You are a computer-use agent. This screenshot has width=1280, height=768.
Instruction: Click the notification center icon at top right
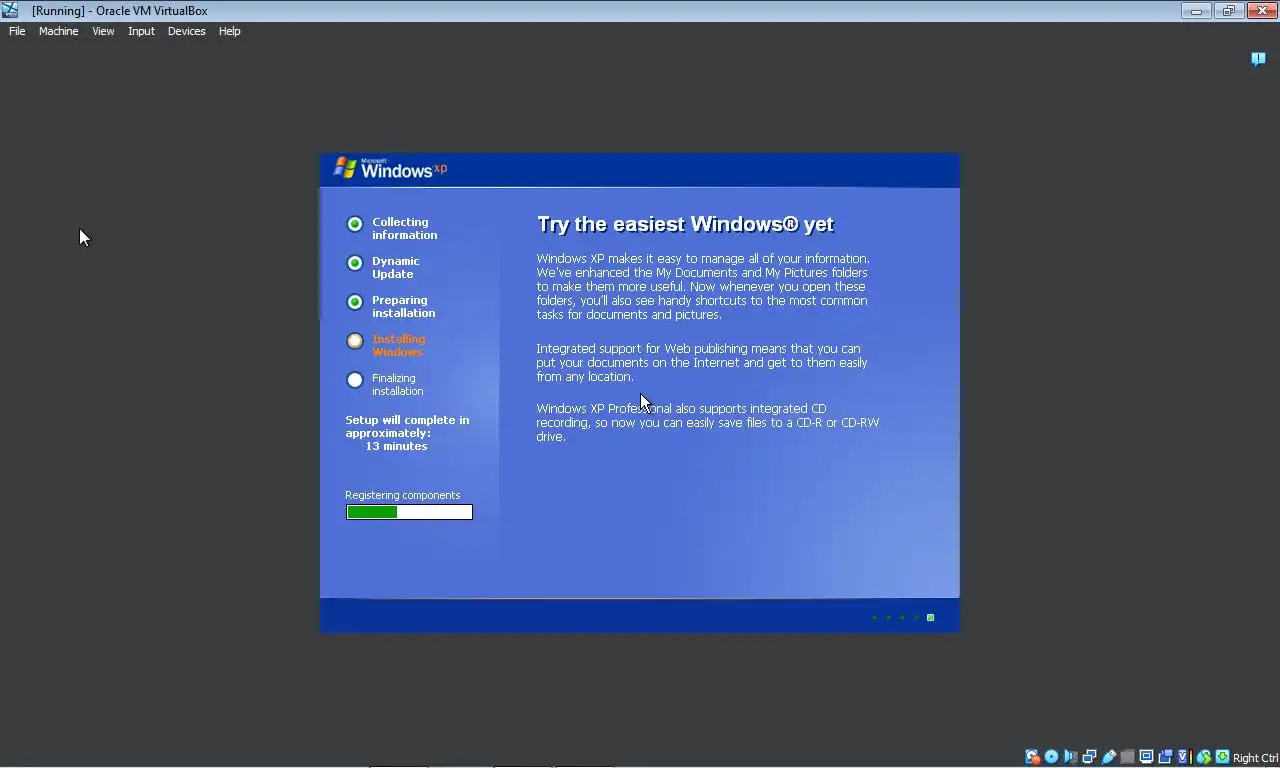[1258, 59]
